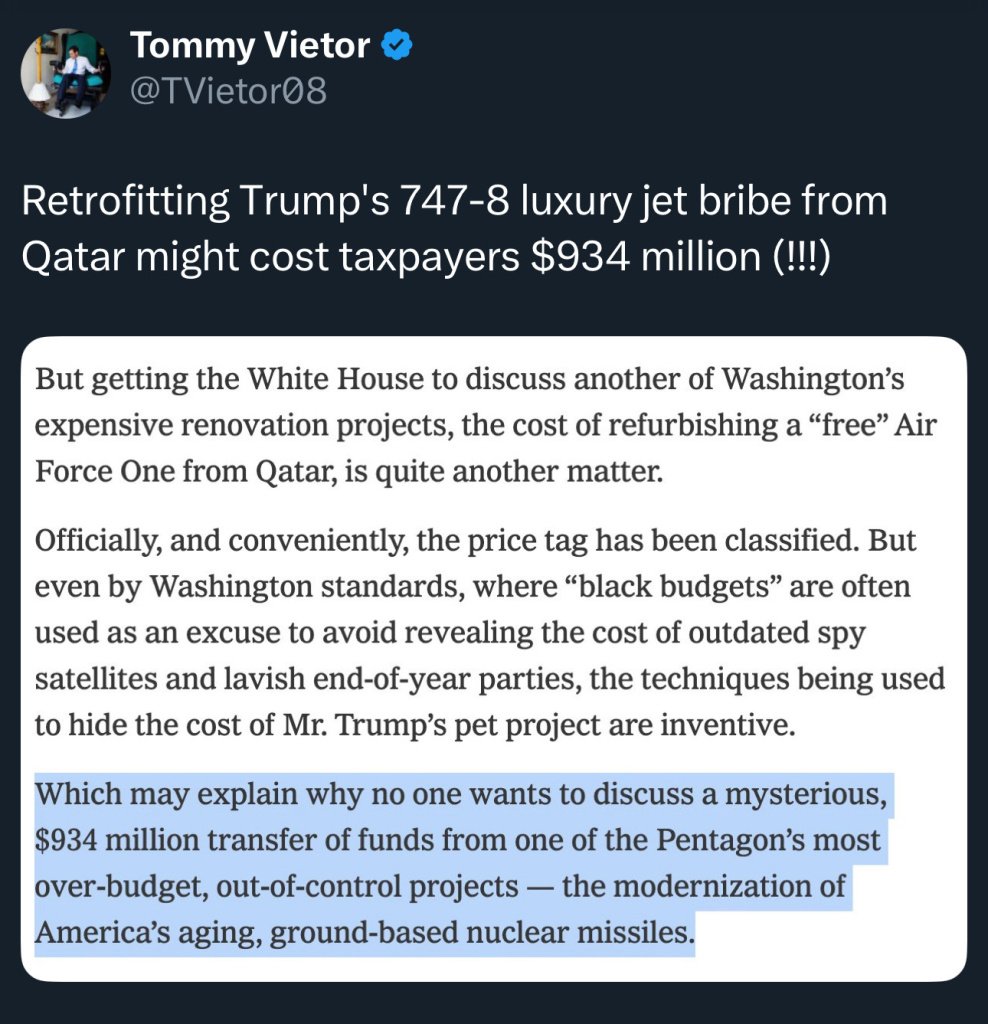Click "expensive renovation projects" in article text
The image size is (988, 1024).
coord(244,426)
